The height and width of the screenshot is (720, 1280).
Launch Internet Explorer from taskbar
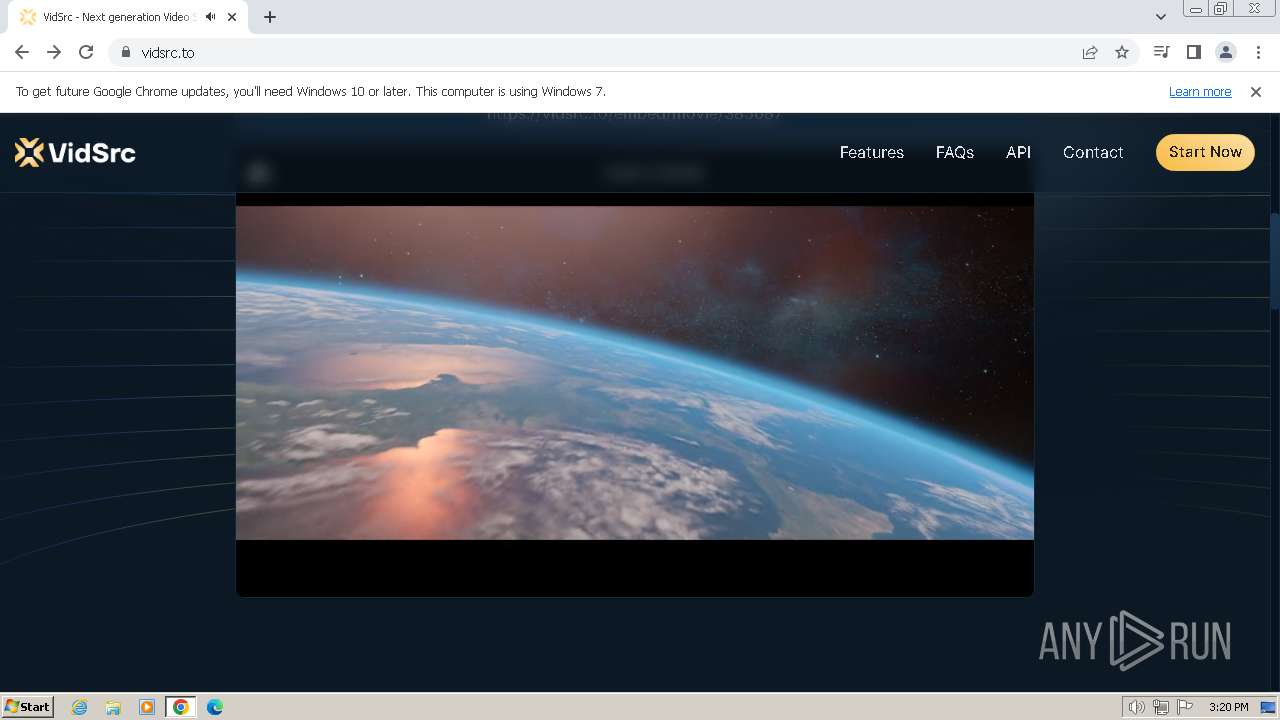pyautogui.click(x=79, y=707)
